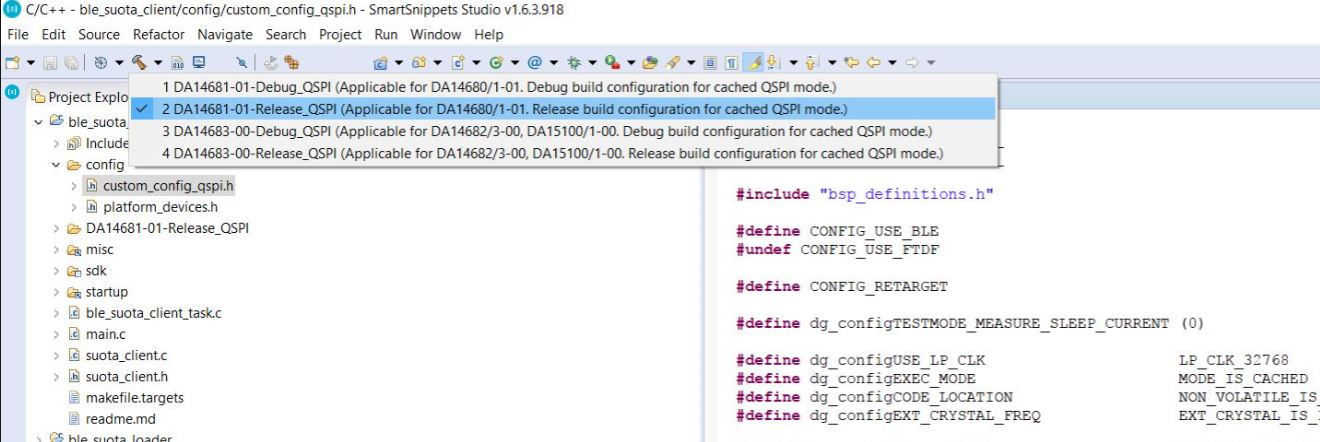Image resolution: width=1320 pixels, height=442 pixels.
Task: Click the monitor terminal toolbar icon
Action: (x=198, y=62)
